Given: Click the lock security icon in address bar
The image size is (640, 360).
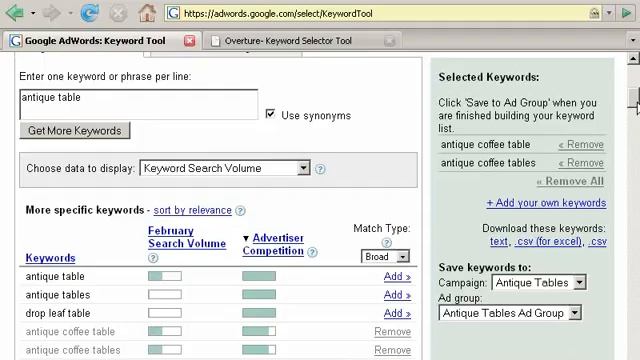Looking at the screenshot, I should [594, 13].
